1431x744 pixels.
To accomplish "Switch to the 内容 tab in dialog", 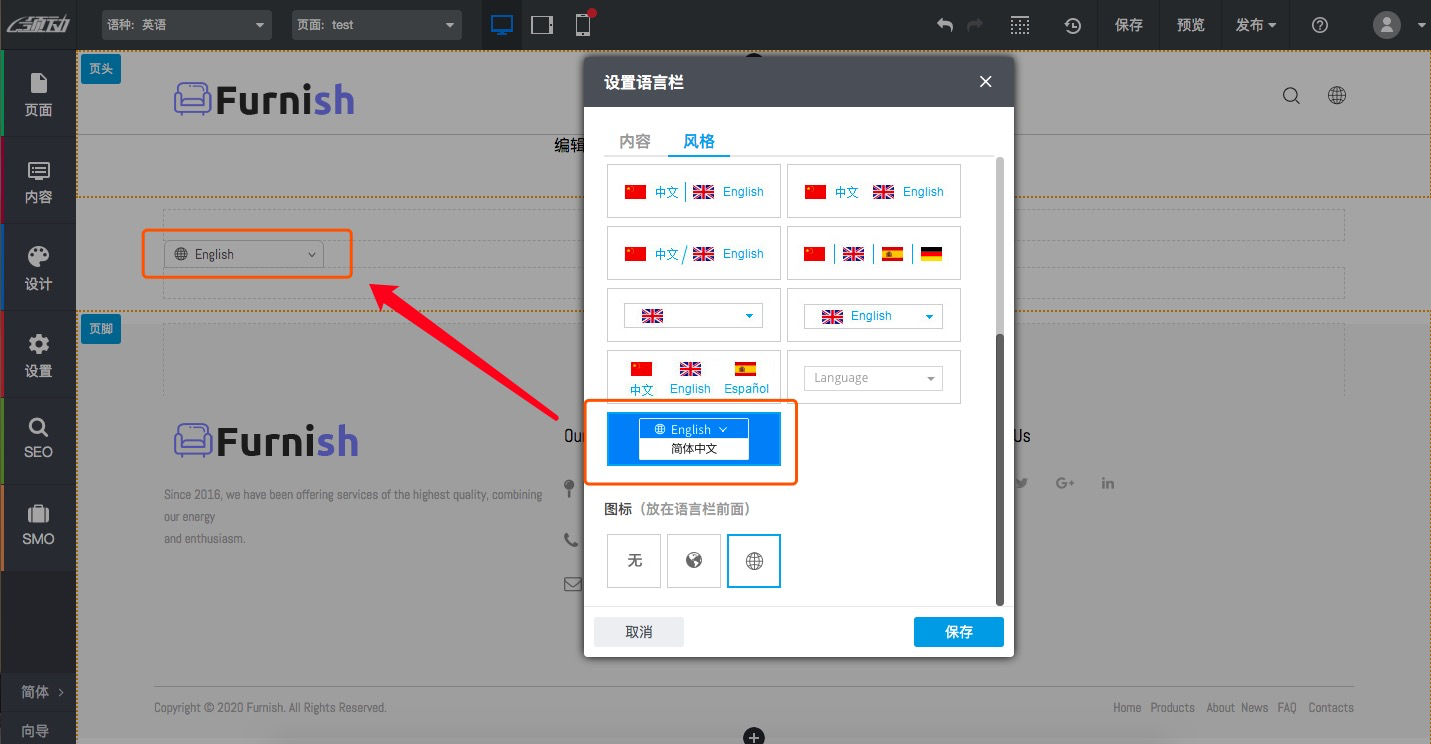I will [635, 141].
